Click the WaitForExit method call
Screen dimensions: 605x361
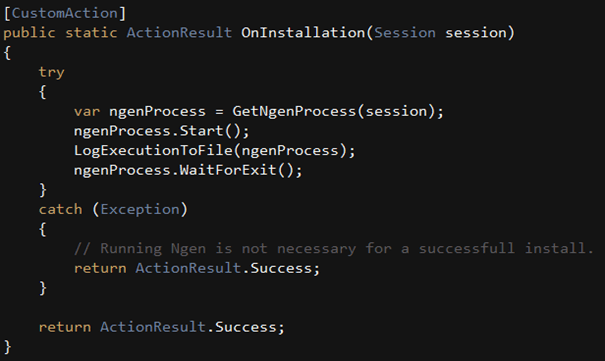228,170
